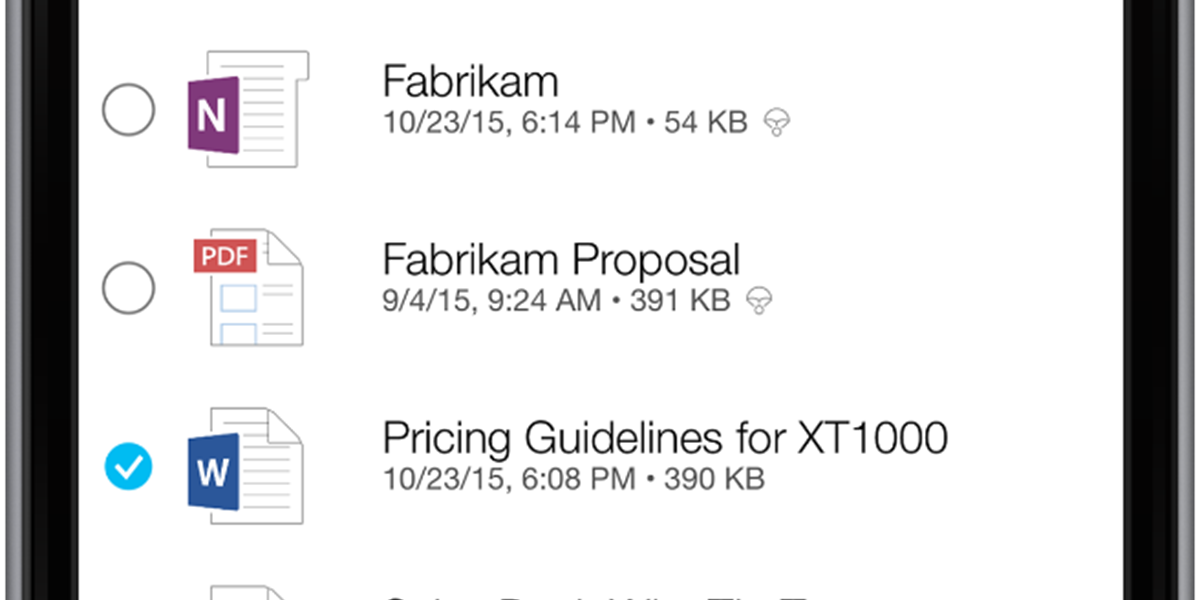Image resolution: width=1200 pixels, height=600 pixels.
Task: Uncheck the Pricing Guidelines for XT1000 checkmark
Action: (x=129, y=467)
